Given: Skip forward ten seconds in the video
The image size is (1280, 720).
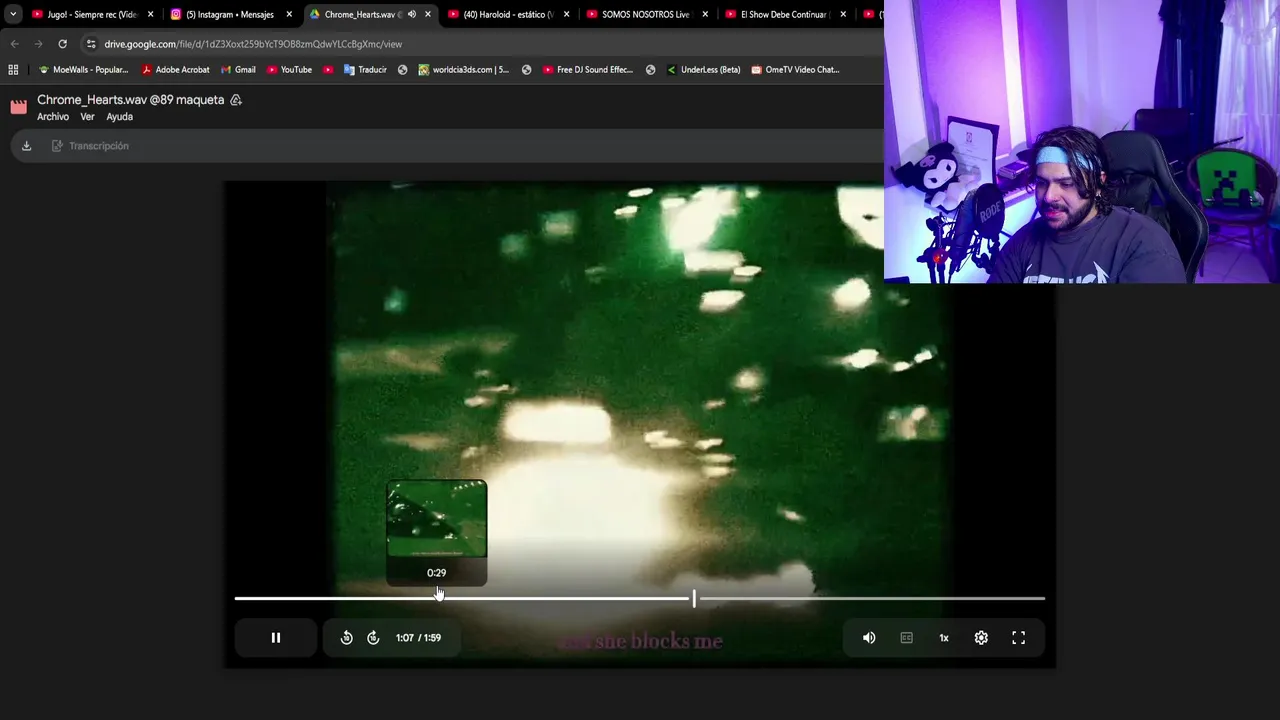Looking at the screenshot, I should 373,638.
